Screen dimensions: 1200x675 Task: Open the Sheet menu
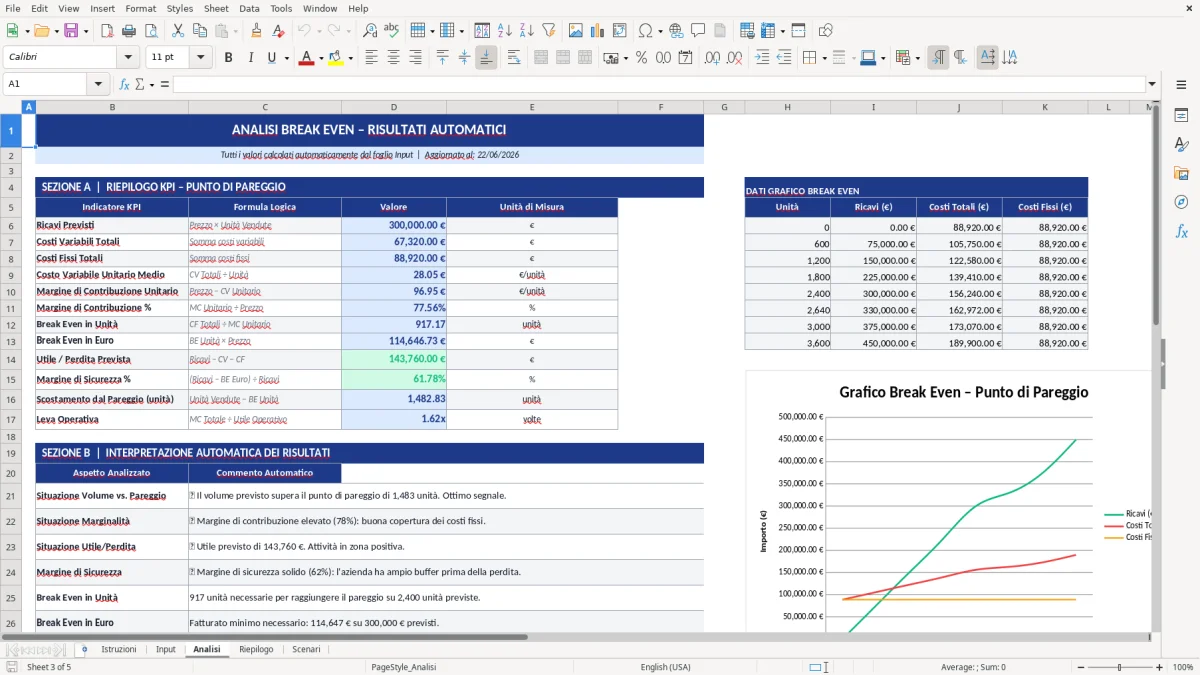tap(216, 8)
